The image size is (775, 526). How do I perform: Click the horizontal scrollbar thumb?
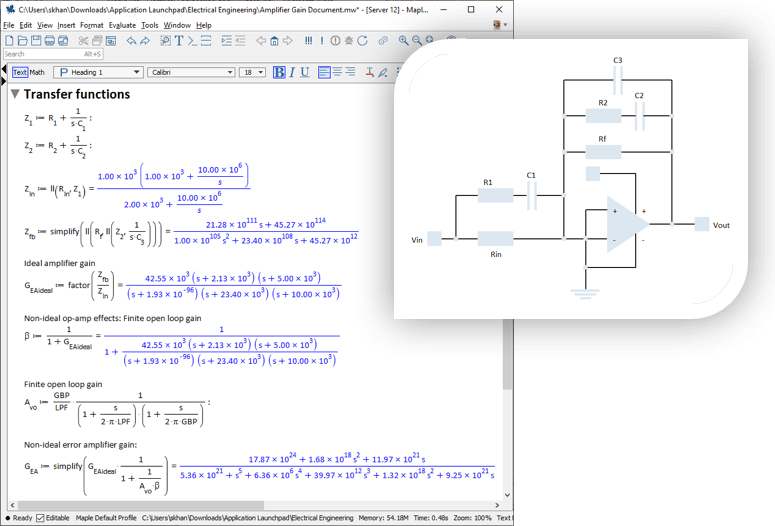click(141, 505)
